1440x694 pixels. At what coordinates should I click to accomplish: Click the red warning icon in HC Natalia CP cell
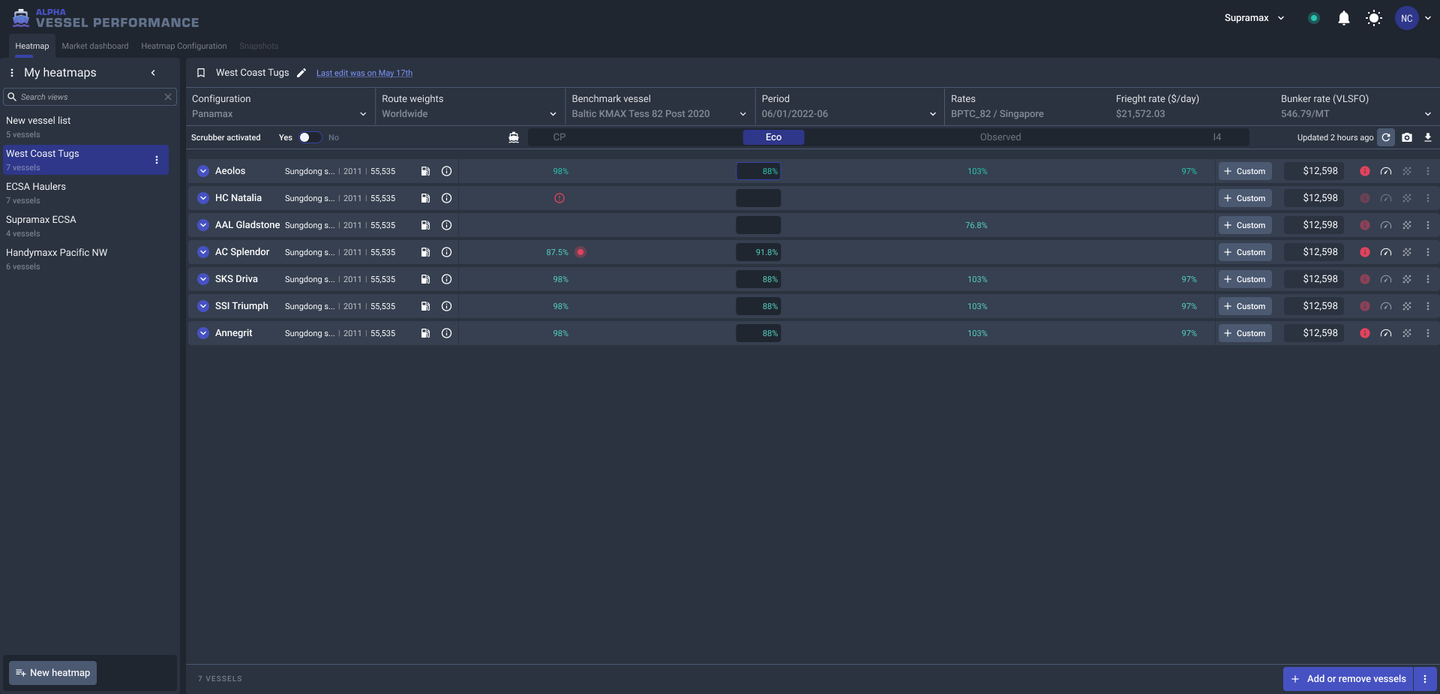[559, 198]
